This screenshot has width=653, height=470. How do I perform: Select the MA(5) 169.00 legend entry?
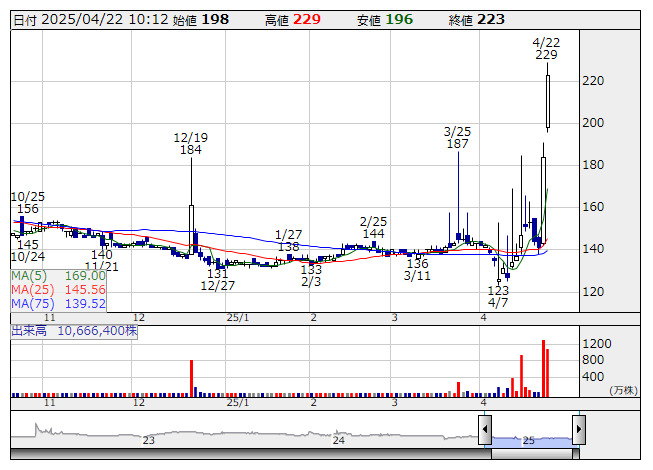pyautogui.click(x=59, y=275)
